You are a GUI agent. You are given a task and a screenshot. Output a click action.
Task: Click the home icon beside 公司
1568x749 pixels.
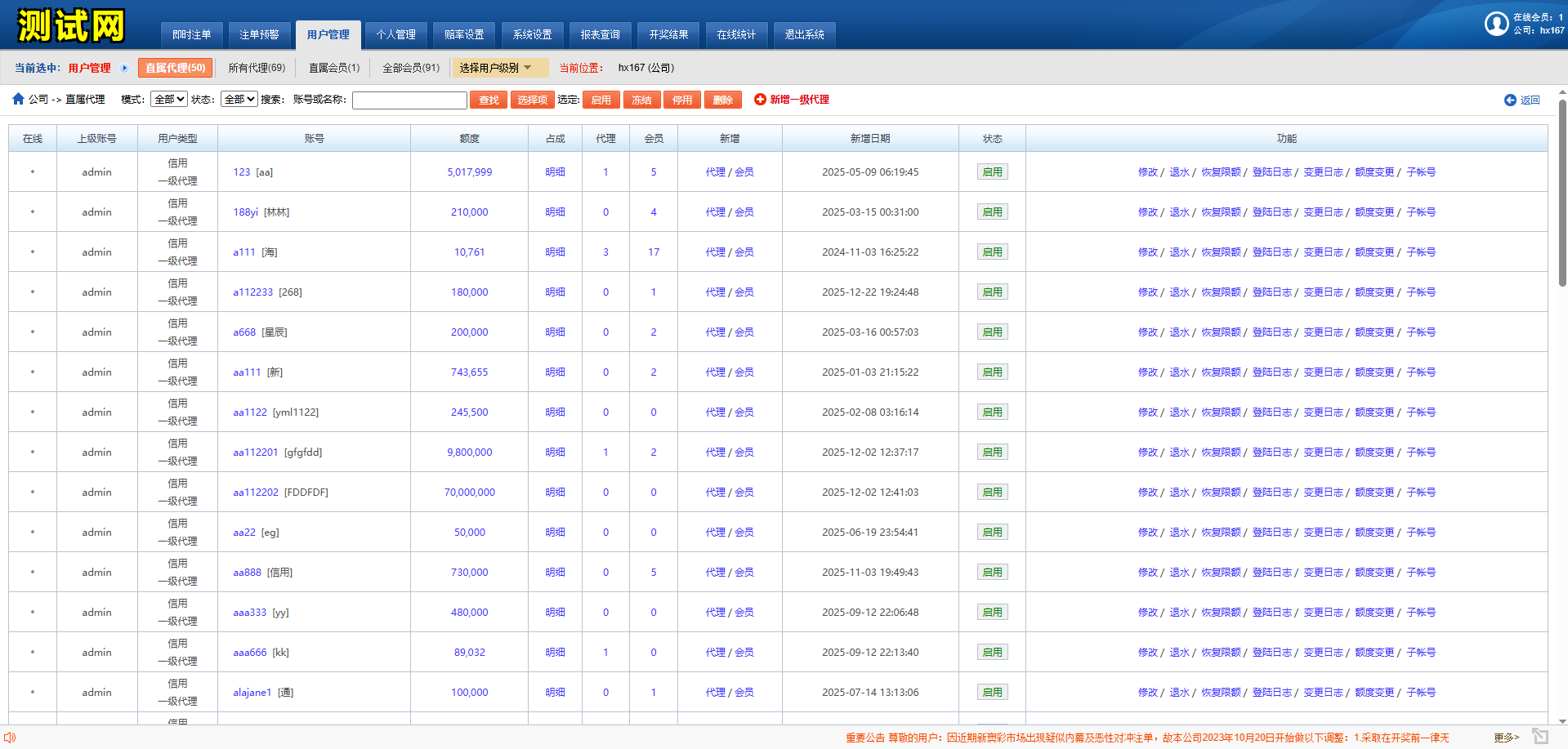point(18,99)
